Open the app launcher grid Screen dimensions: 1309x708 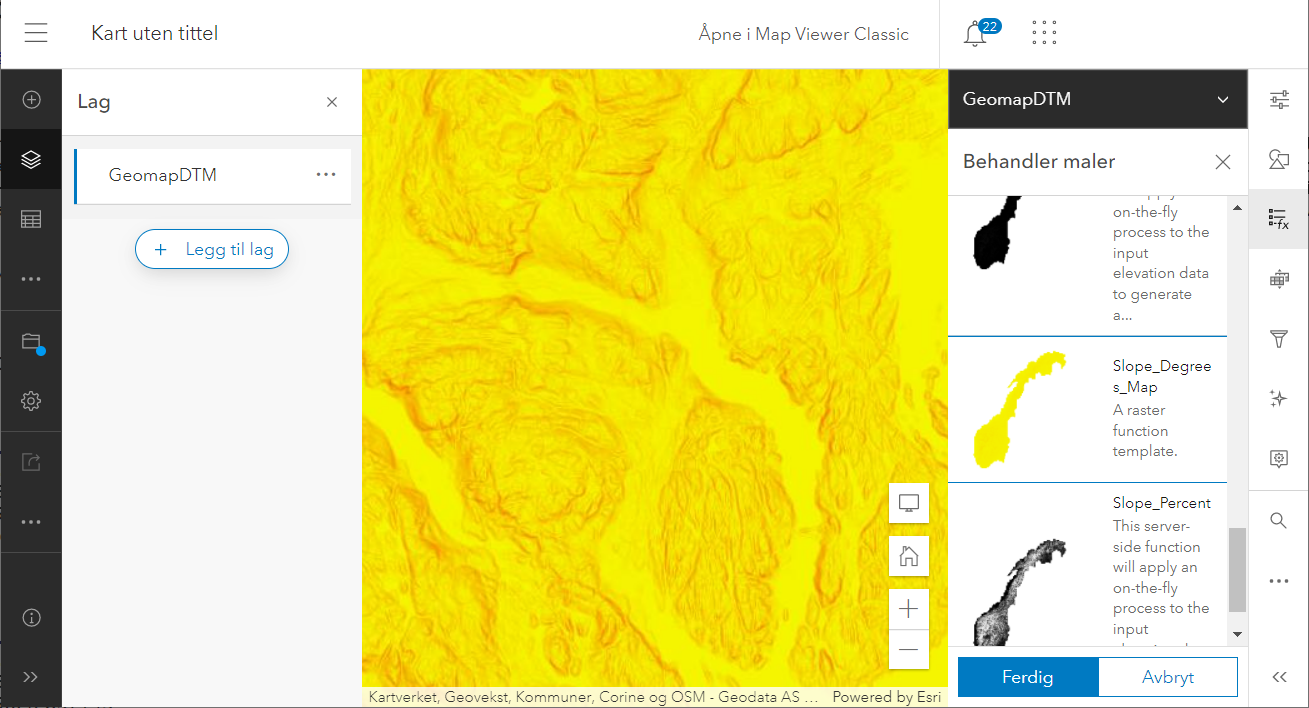(x=1044, y=33)
